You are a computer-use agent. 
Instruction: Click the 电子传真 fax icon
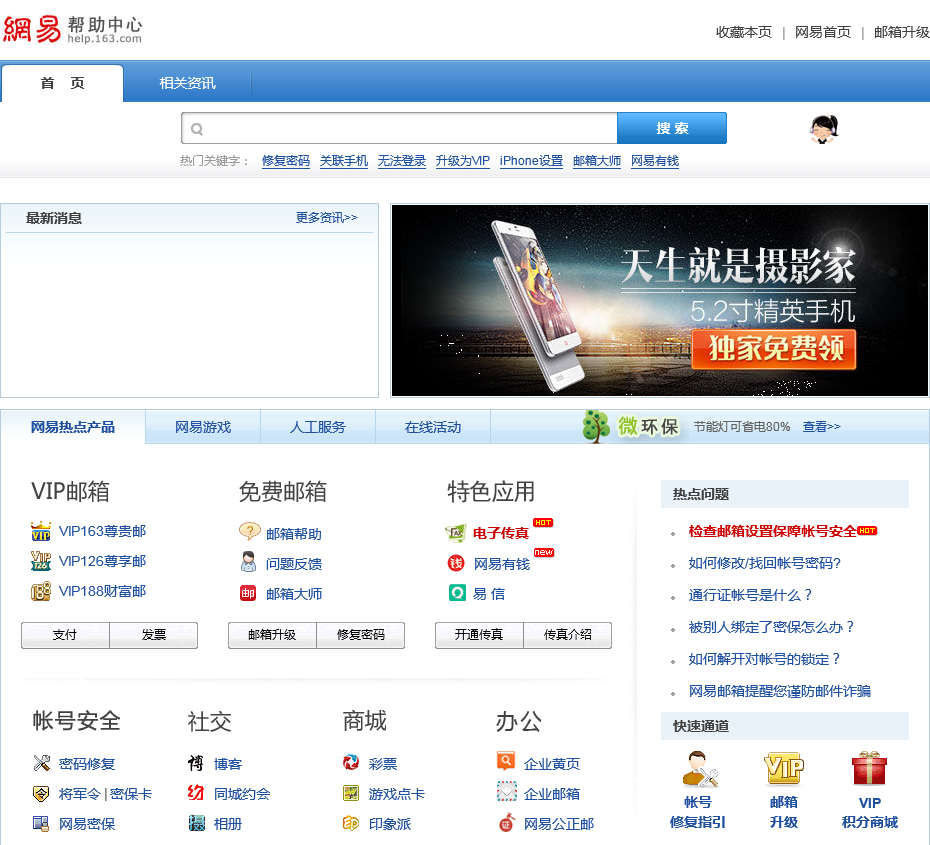(456, 533)
